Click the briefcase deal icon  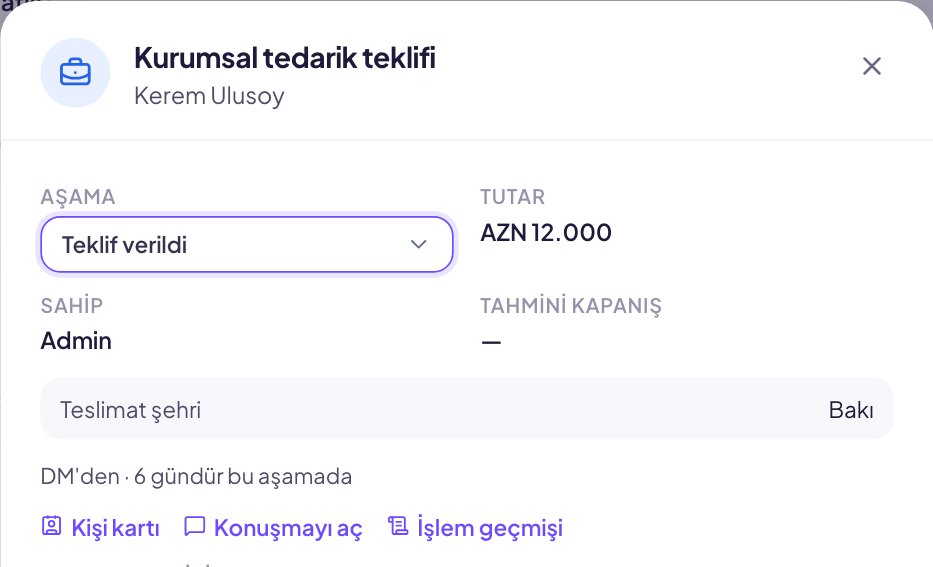click(x=75, y=73)
